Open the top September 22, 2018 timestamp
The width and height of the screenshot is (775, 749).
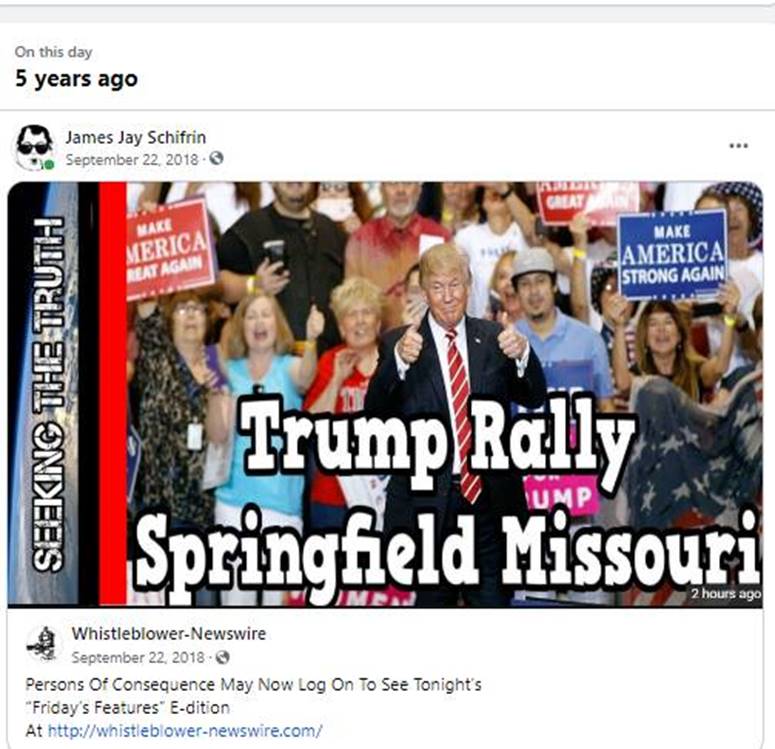point(132,160)
